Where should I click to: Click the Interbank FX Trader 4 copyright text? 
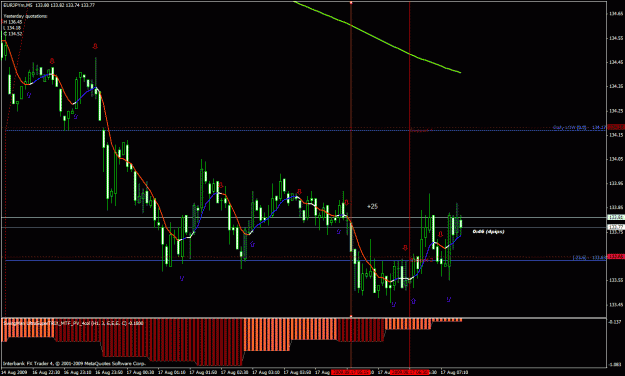coord(75,364)
